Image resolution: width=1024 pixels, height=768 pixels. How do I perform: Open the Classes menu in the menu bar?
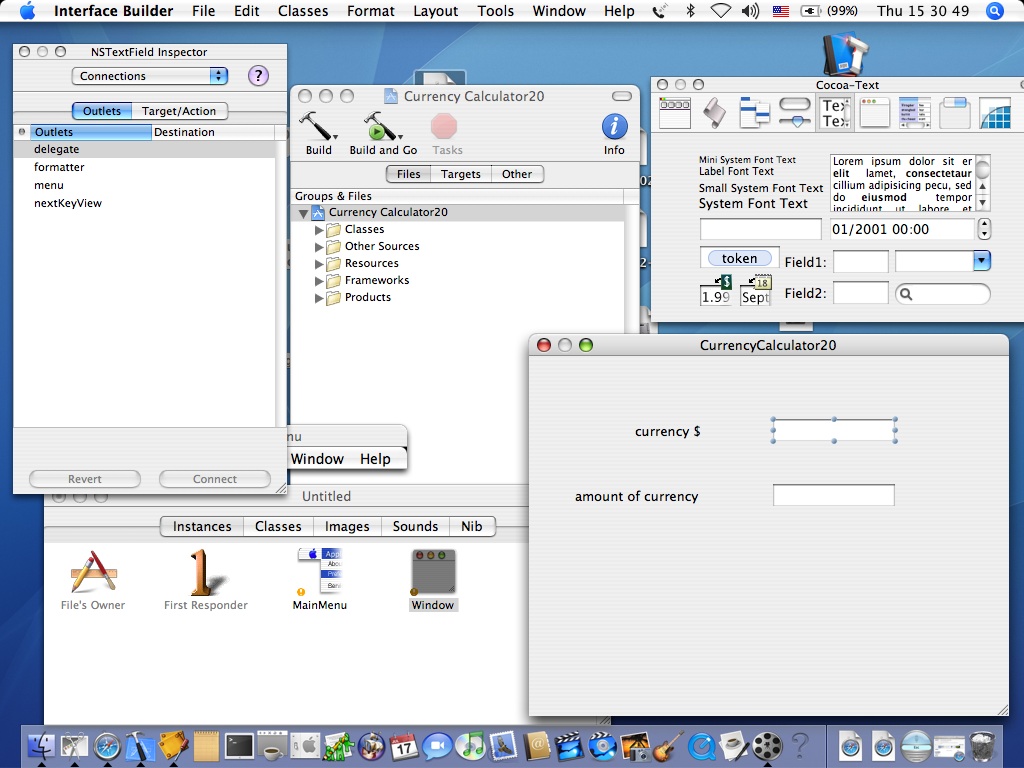coord(303,11)
